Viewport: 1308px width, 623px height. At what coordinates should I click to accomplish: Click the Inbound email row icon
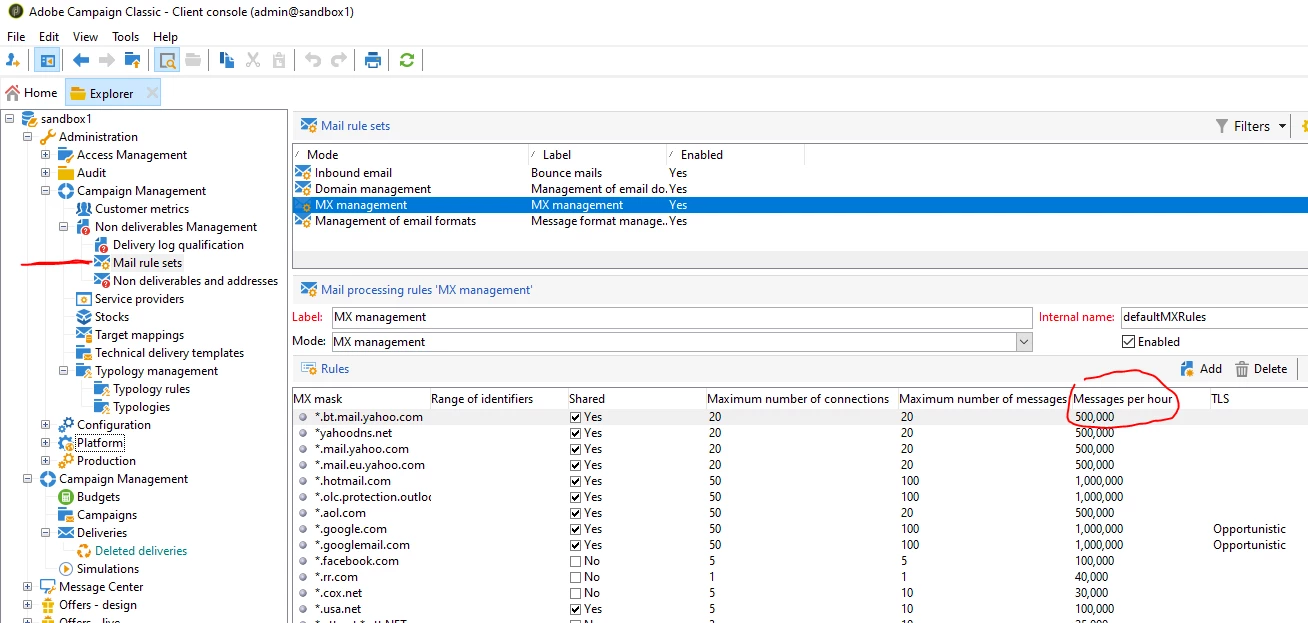(x=303, y=173)
